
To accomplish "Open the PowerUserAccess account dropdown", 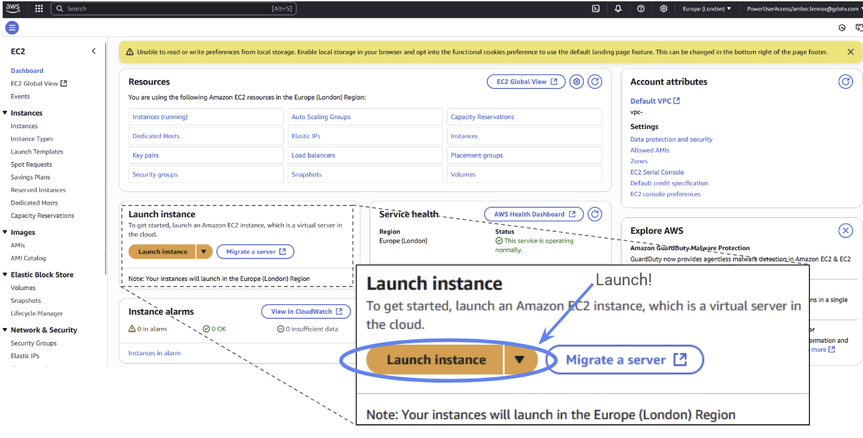I will pos(804,9).
